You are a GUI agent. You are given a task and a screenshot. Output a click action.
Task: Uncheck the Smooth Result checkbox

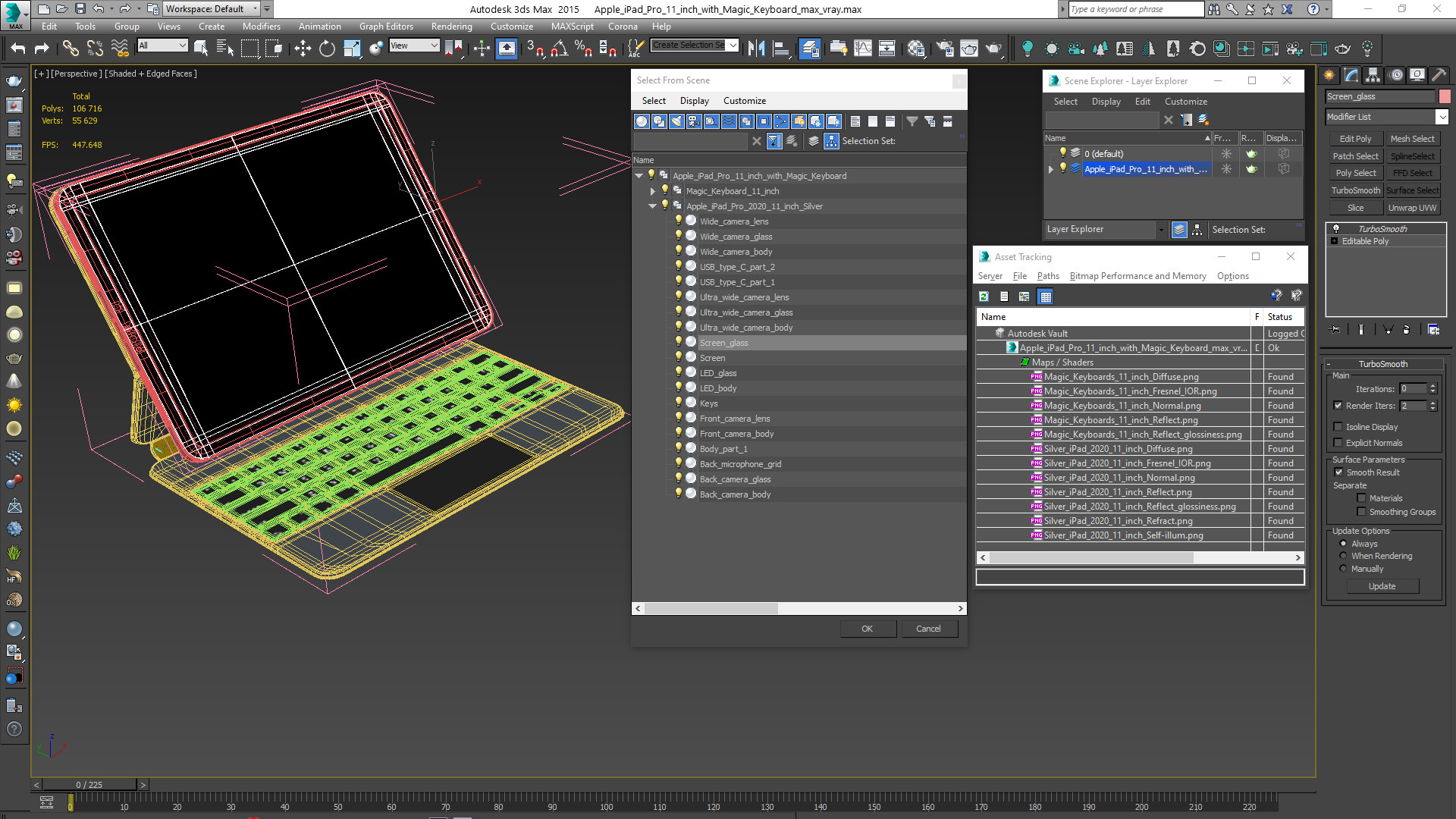pos(1339,472)
